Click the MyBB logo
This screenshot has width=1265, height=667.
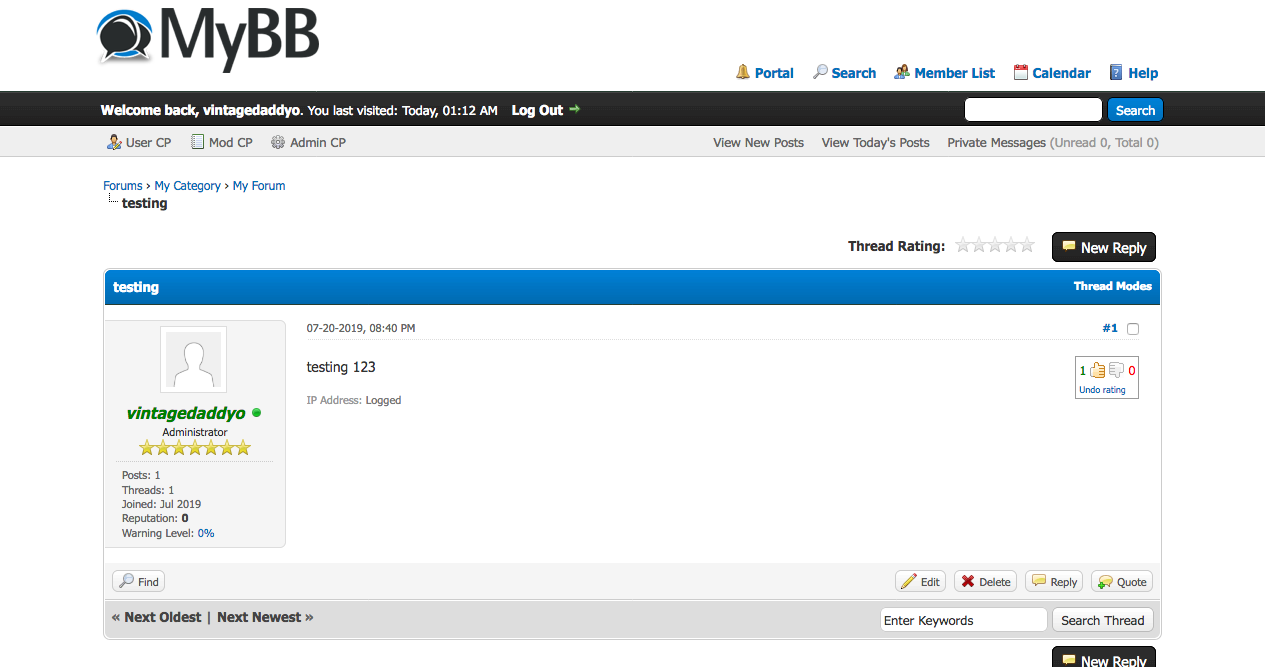[x=208, y=39]
